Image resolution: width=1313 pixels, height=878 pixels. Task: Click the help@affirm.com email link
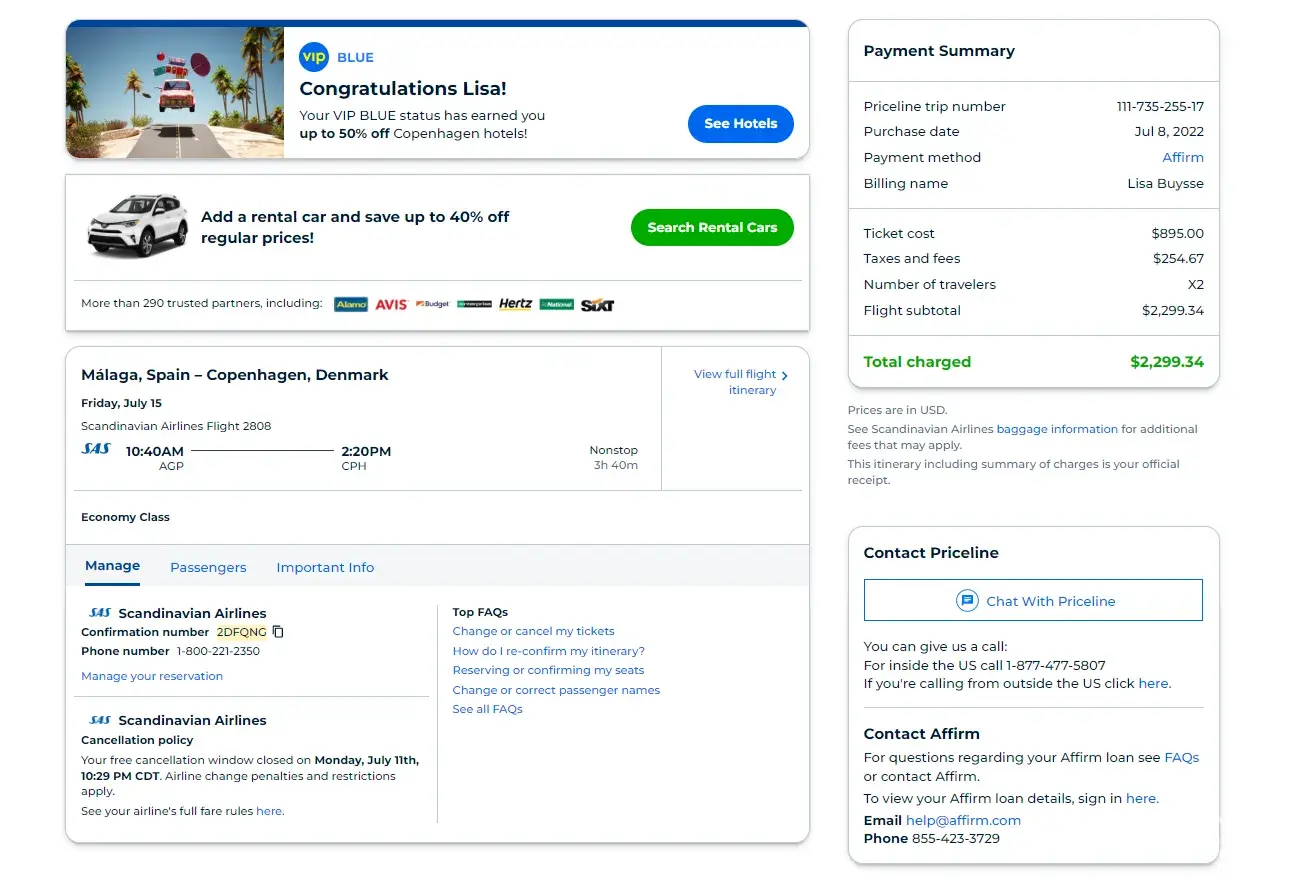pos(963,820)
